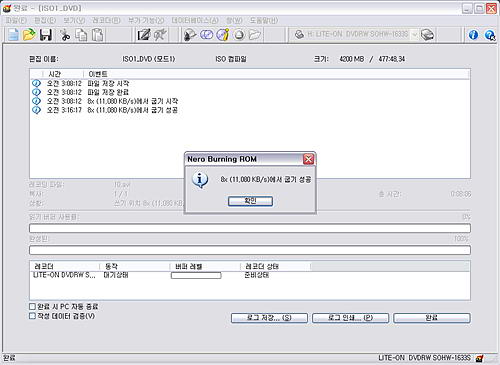Image resolution: width=500 pixels, height=365 pixels.
Task: Click the Copy documents icon
Action: [81, 35]
